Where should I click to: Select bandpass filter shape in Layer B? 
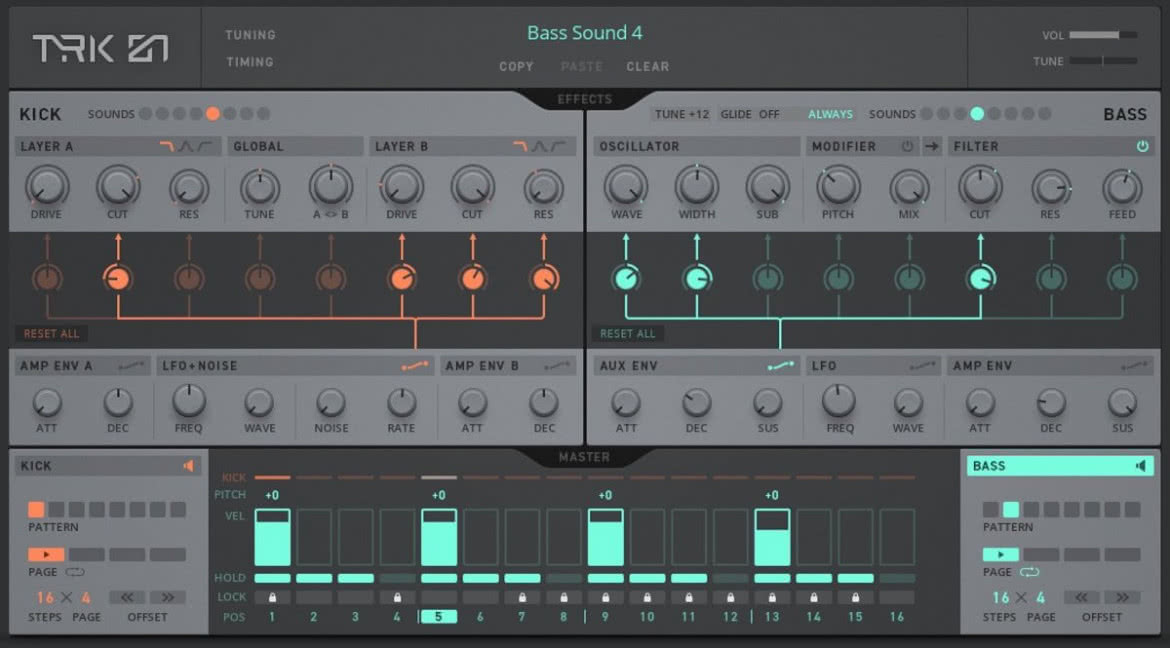539,146
